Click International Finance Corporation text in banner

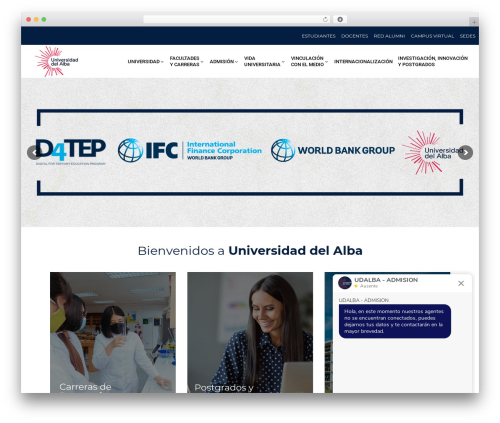click(x=224, y=147)
